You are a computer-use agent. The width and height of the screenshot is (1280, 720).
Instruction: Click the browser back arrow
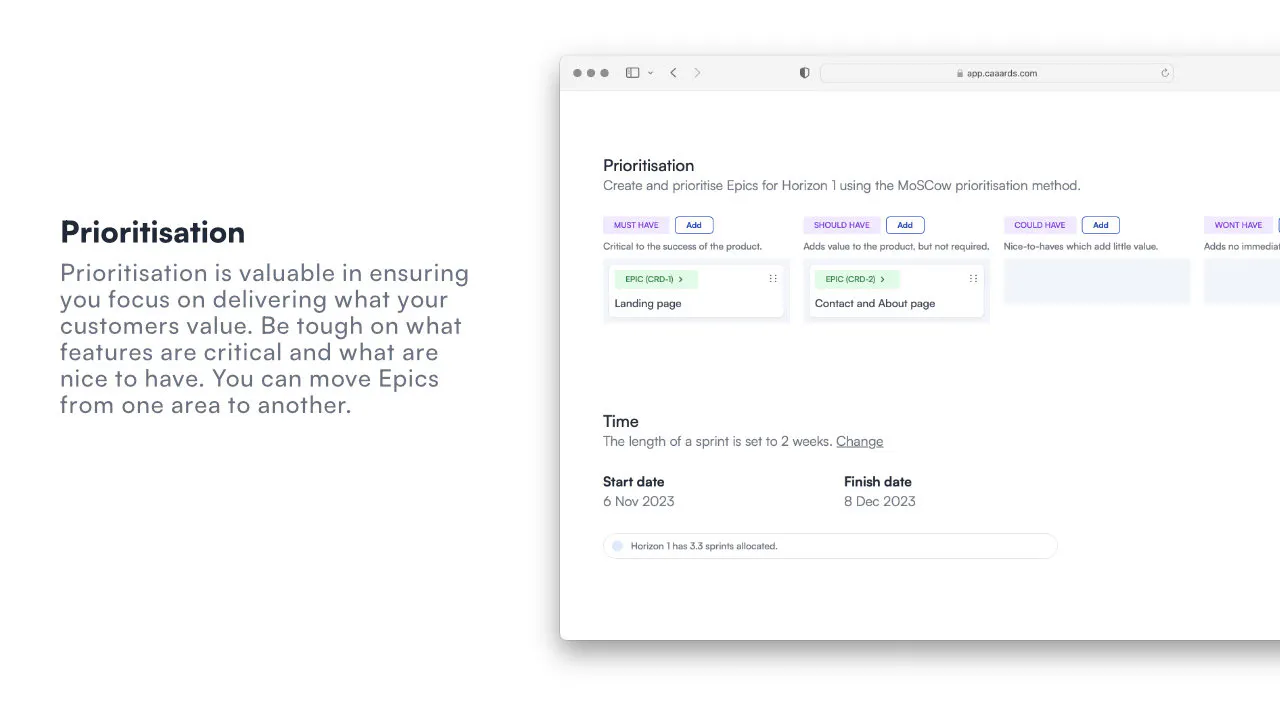(x=673, y=73)
